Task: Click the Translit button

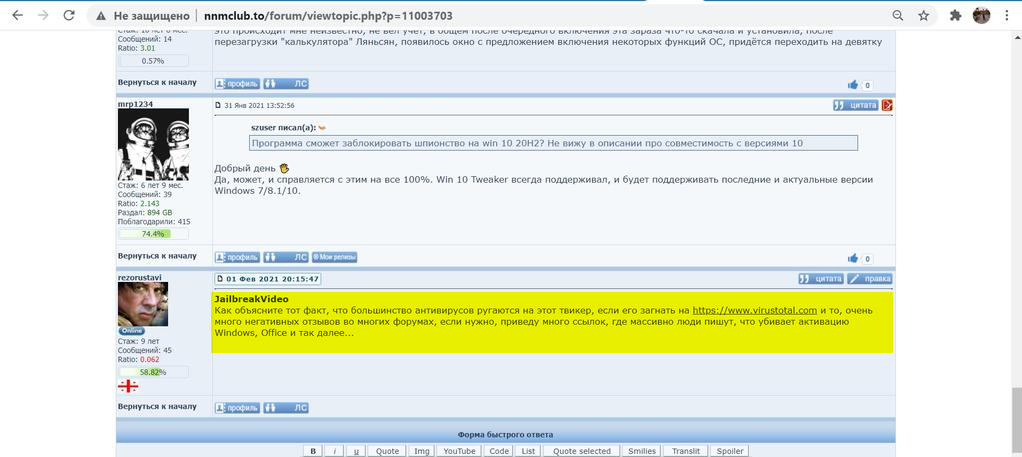Action: pos(686,451)
